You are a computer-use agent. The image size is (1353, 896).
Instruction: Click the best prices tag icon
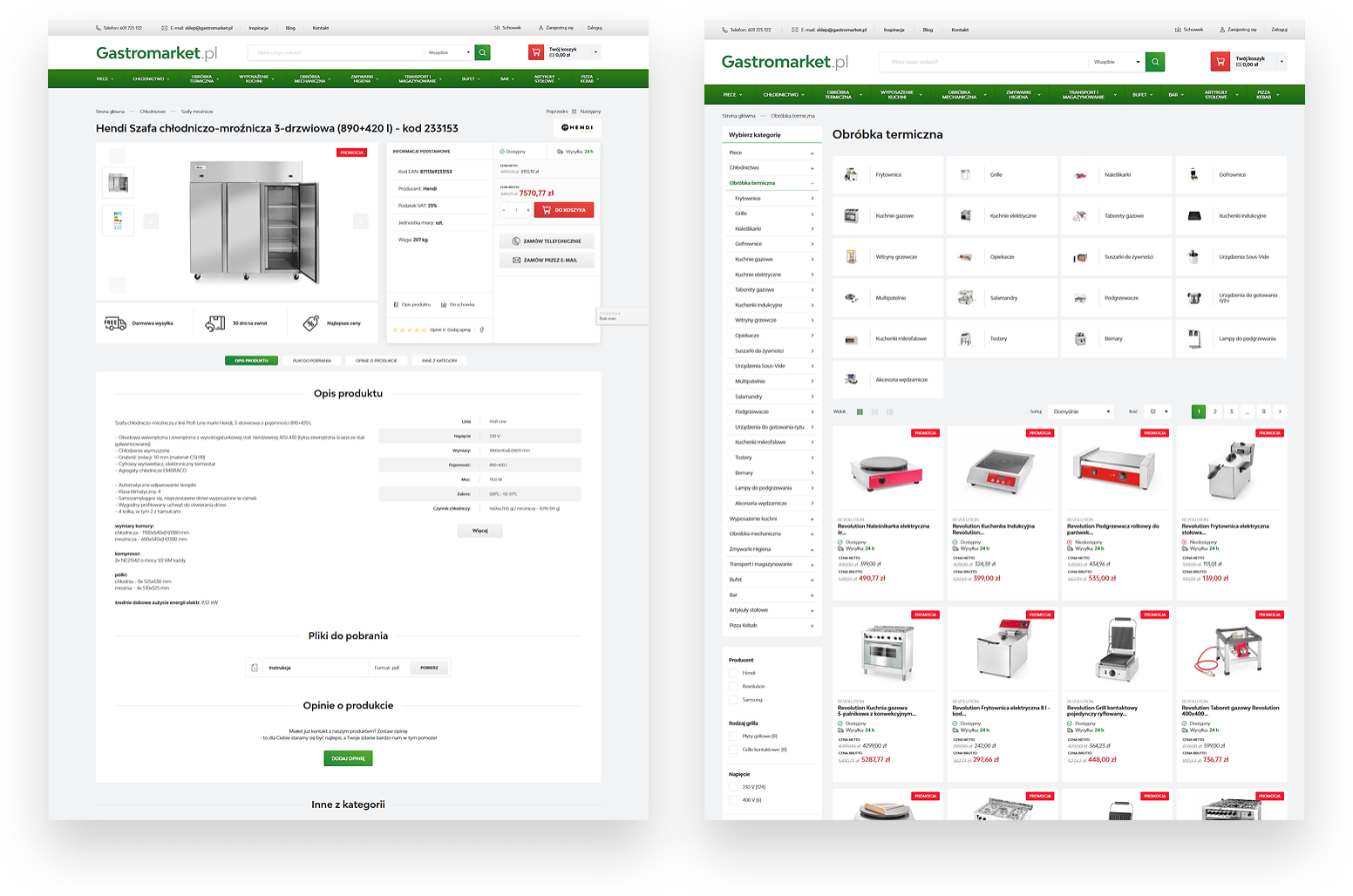click(x=311, y=323)
